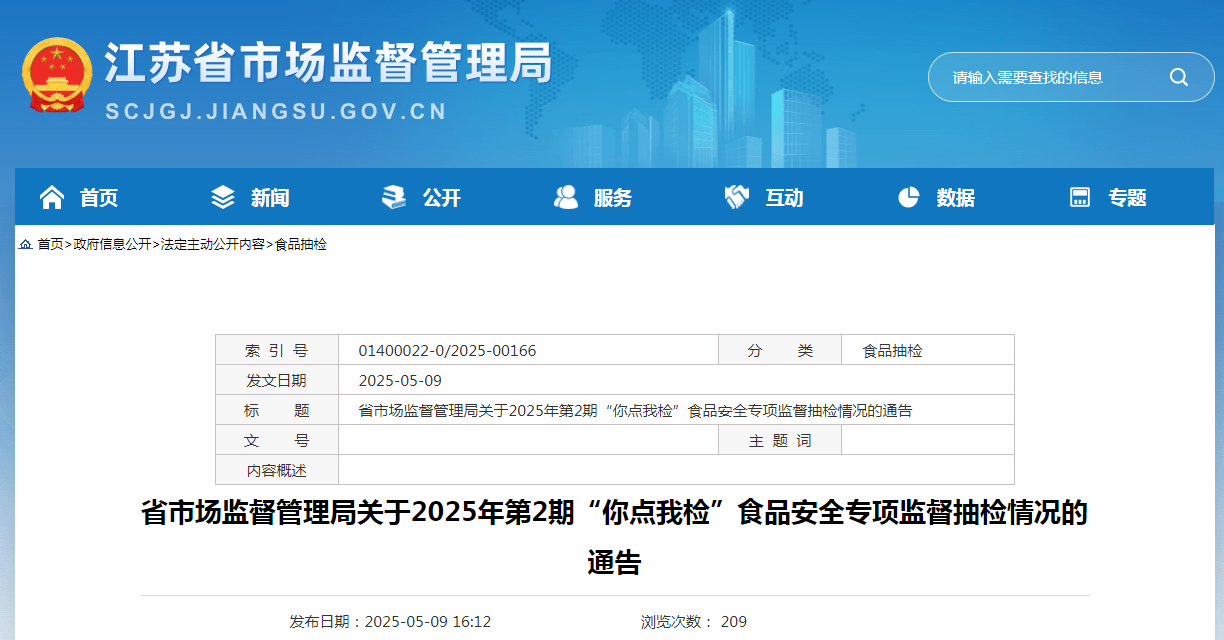Viewport: 1224px width, 640px height.
Task: Go to 首页 in the breadcrumb
Action: (50, 244)
